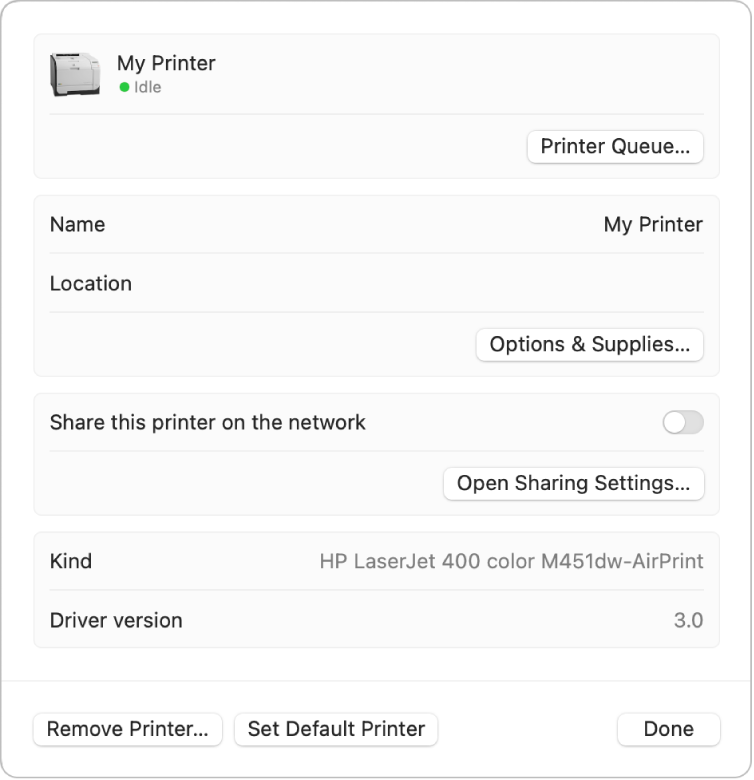
Task: Click the green Idle status indicator
Action: click(124, 88)
